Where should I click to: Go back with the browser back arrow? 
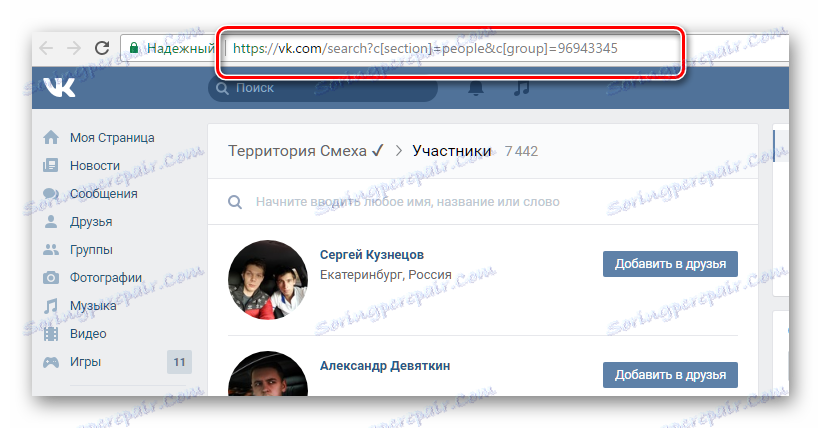(x=46, y=49)
